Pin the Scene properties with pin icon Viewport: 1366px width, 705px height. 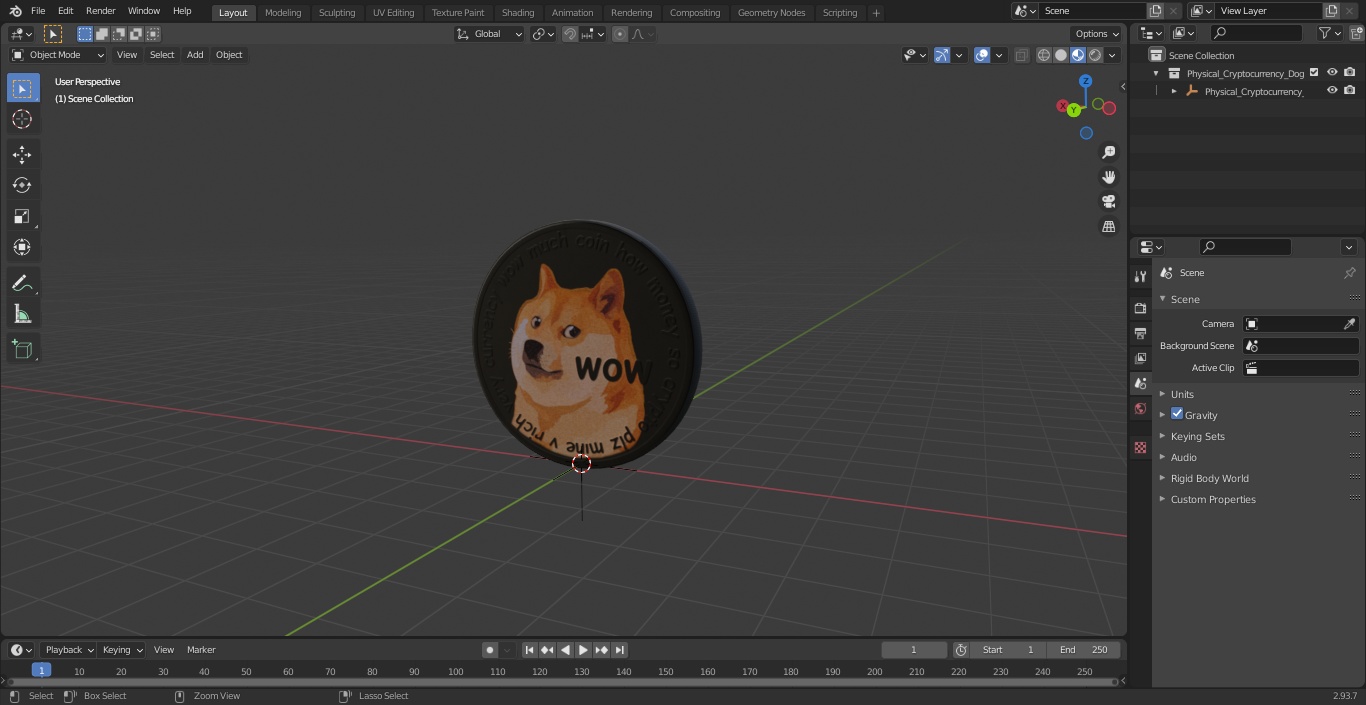[x=1349, y=272]
